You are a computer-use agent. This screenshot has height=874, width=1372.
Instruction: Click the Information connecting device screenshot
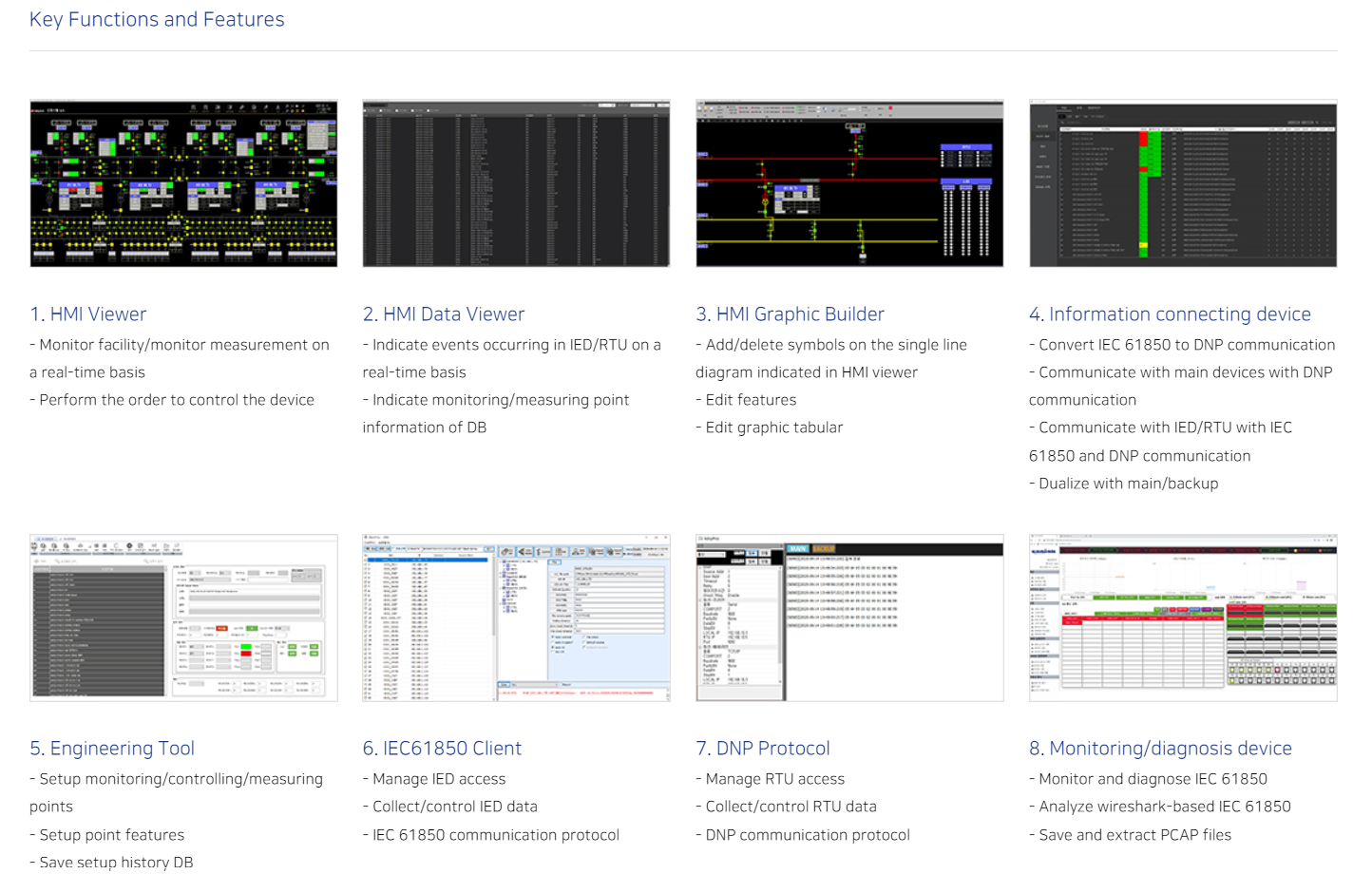1182,183
